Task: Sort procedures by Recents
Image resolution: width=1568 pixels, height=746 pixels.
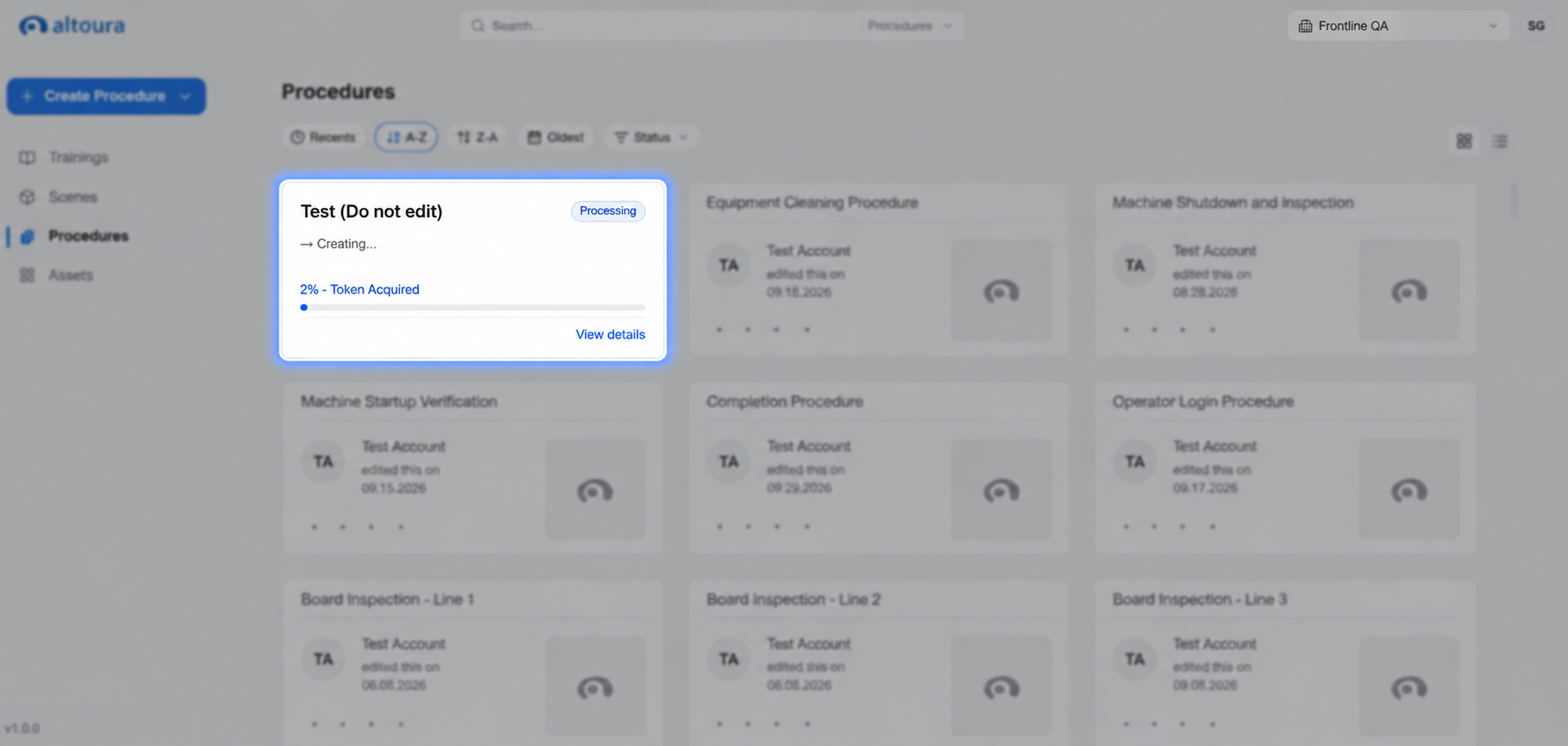Action: click(x=323, y=137)
